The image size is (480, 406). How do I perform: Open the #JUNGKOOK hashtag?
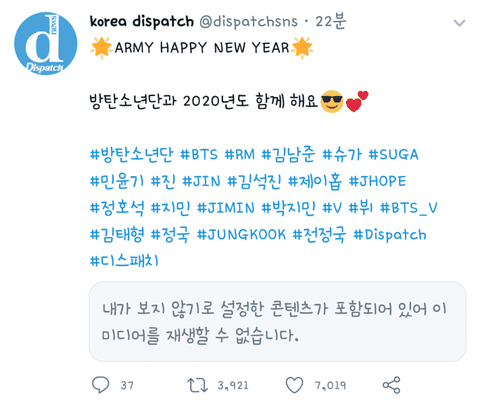[241, 235]
